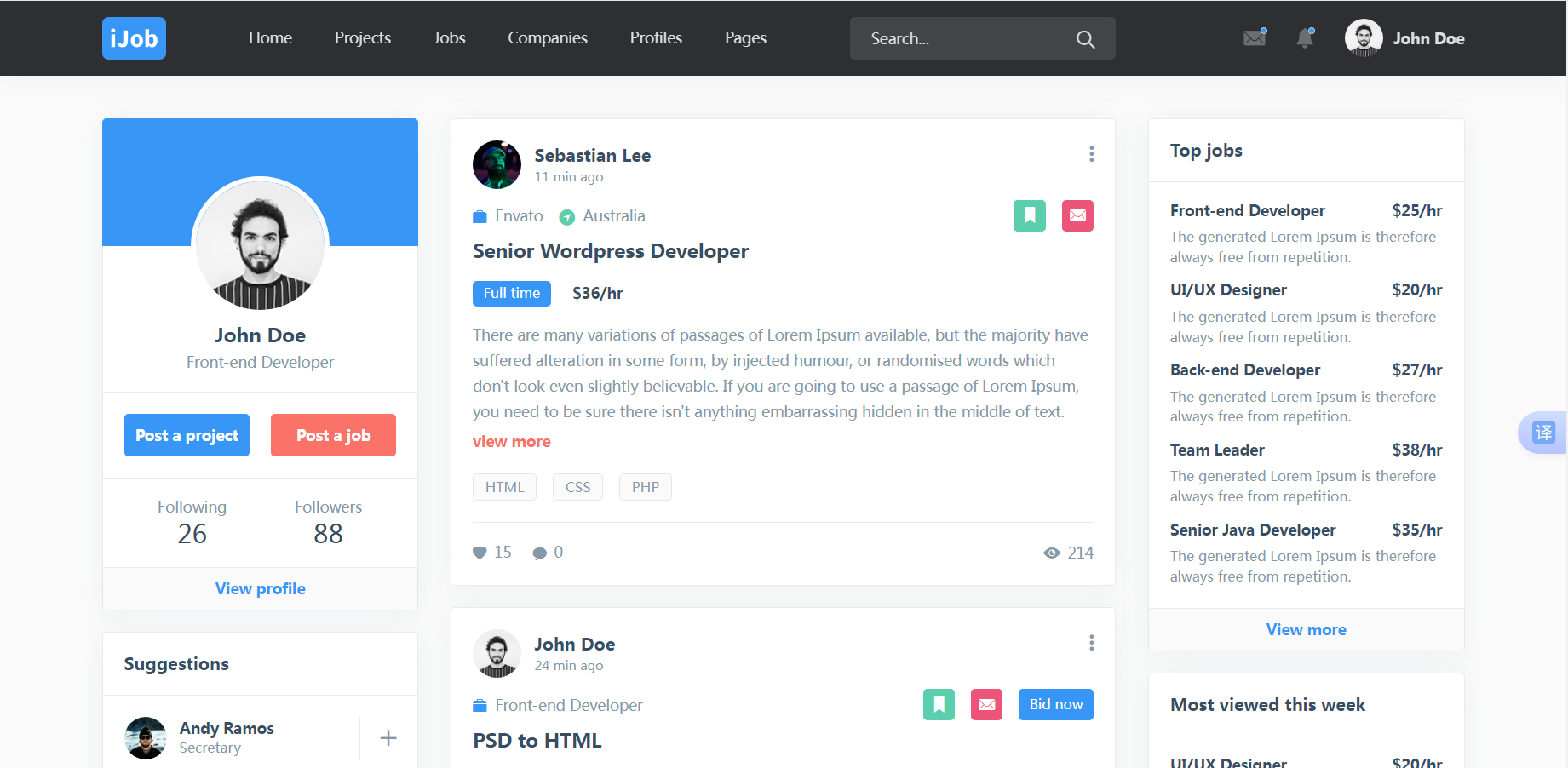Add Andy Ramos using the plus icon
1568x768 pixels.
click(x=388, y=738)
